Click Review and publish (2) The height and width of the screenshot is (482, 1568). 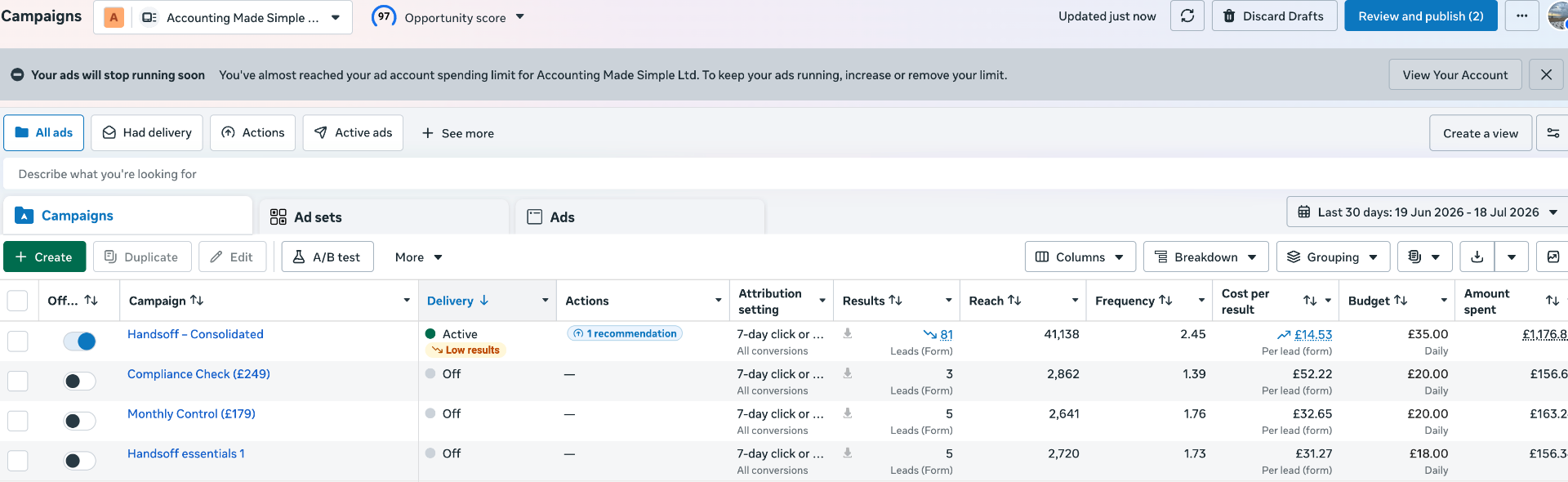tap(1421, 16)
